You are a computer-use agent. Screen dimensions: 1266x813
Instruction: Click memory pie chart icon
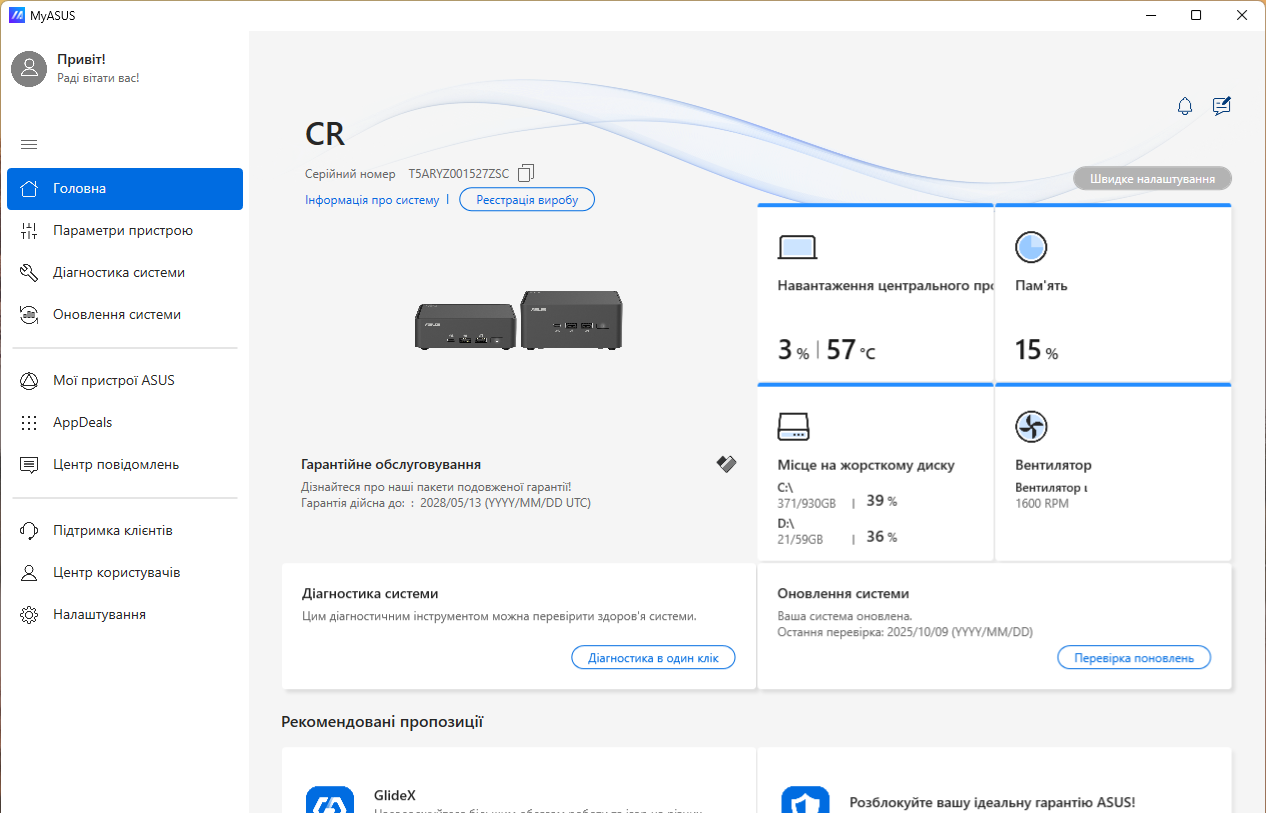(1031, 247)
